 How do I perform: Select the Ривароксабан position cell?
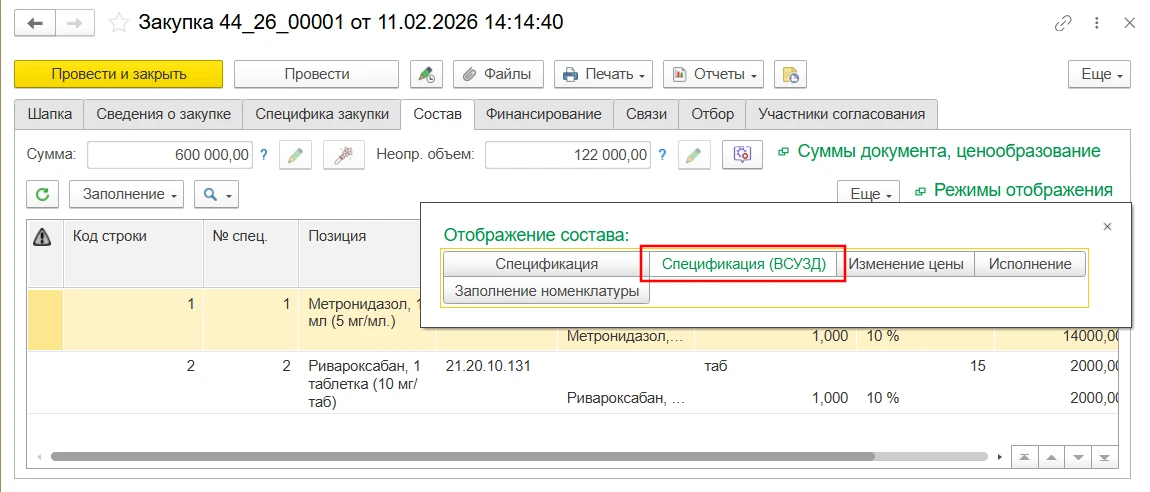pyautogui.click(x=367, y=383)
